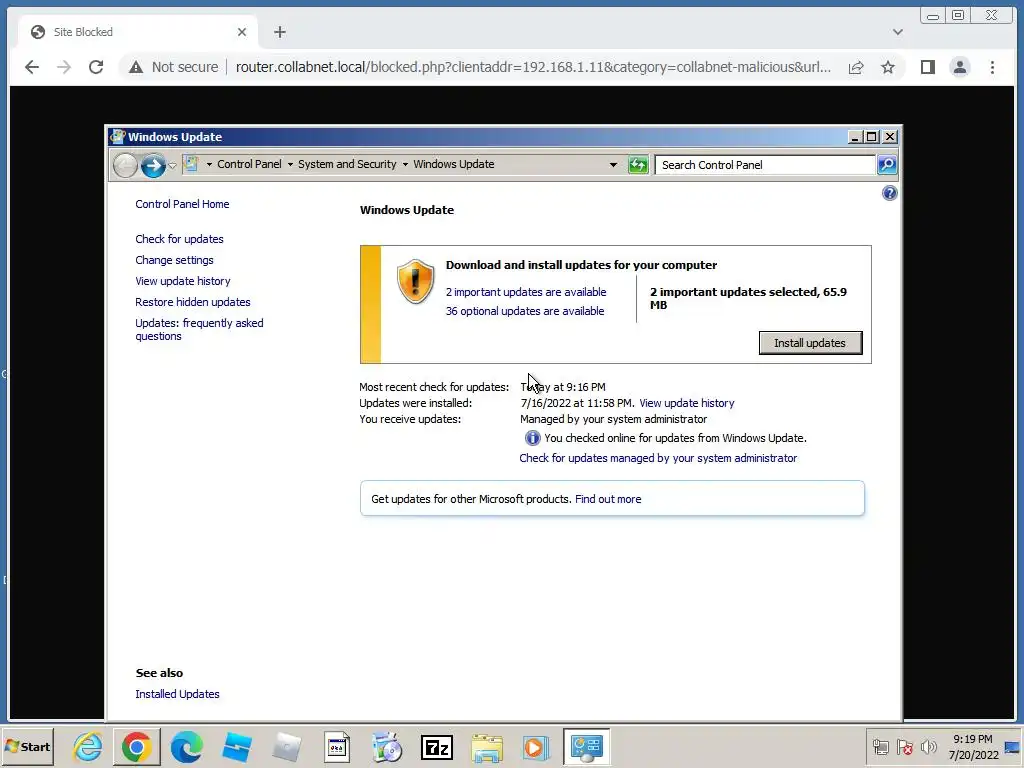Viewport: 1024px width, 768px height.
Task: Open Windows Update help icon
Action: tap(889, 193)
